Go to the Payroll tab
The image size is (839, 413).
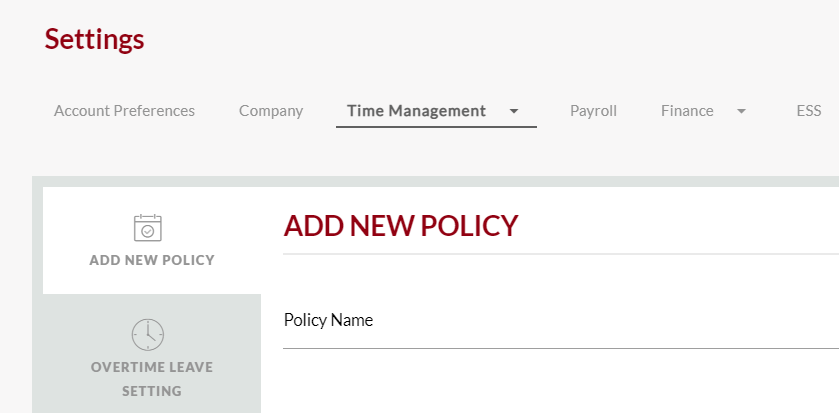593,111
